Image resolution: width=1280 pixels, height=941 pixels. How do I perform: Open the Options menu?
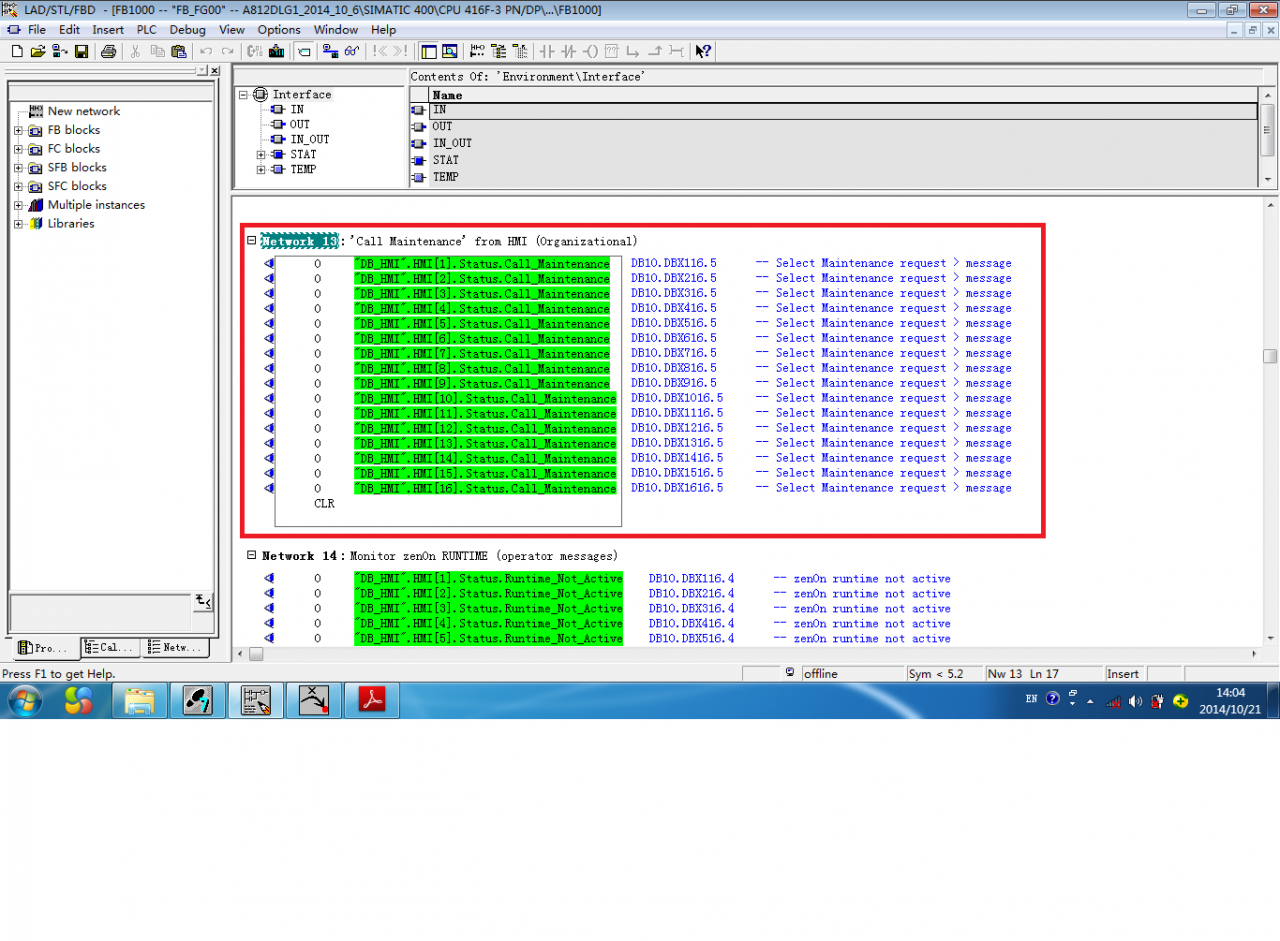279,30
